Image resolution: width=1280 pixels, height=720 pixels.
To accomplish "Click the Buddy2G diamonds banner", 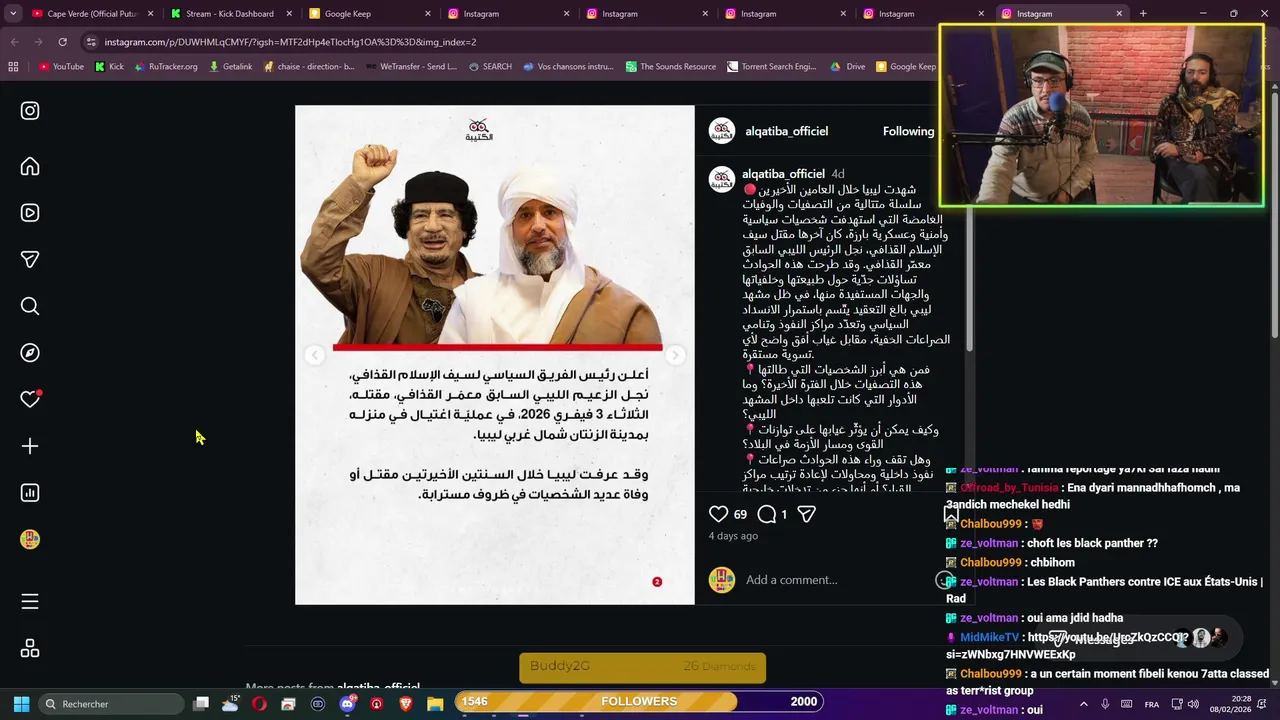I will [x=642, y=667].
